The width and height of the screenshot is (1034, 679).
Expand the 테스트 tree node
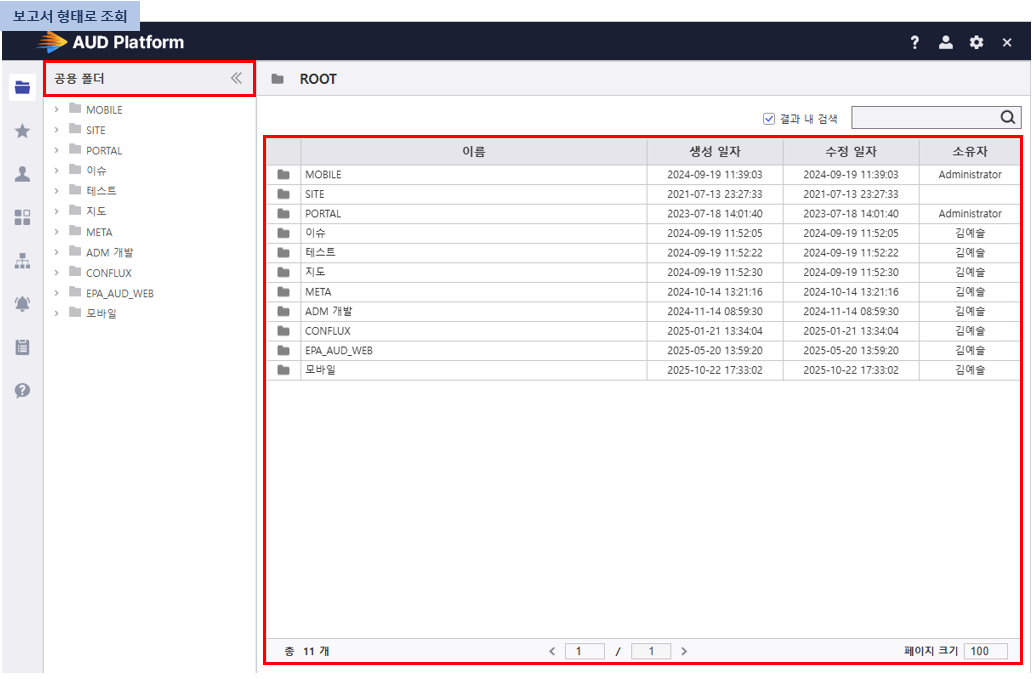57,191
